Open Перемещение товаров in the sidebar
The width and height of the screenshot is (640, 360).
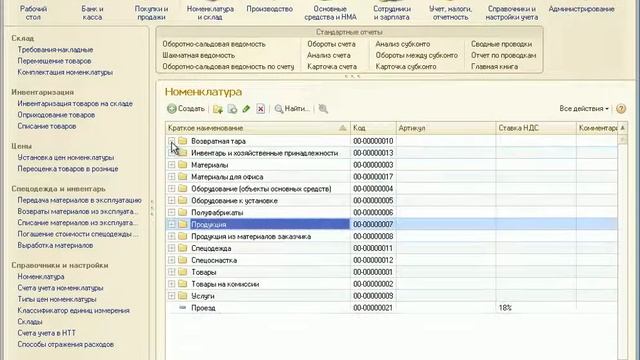click(x=54, y=61)
